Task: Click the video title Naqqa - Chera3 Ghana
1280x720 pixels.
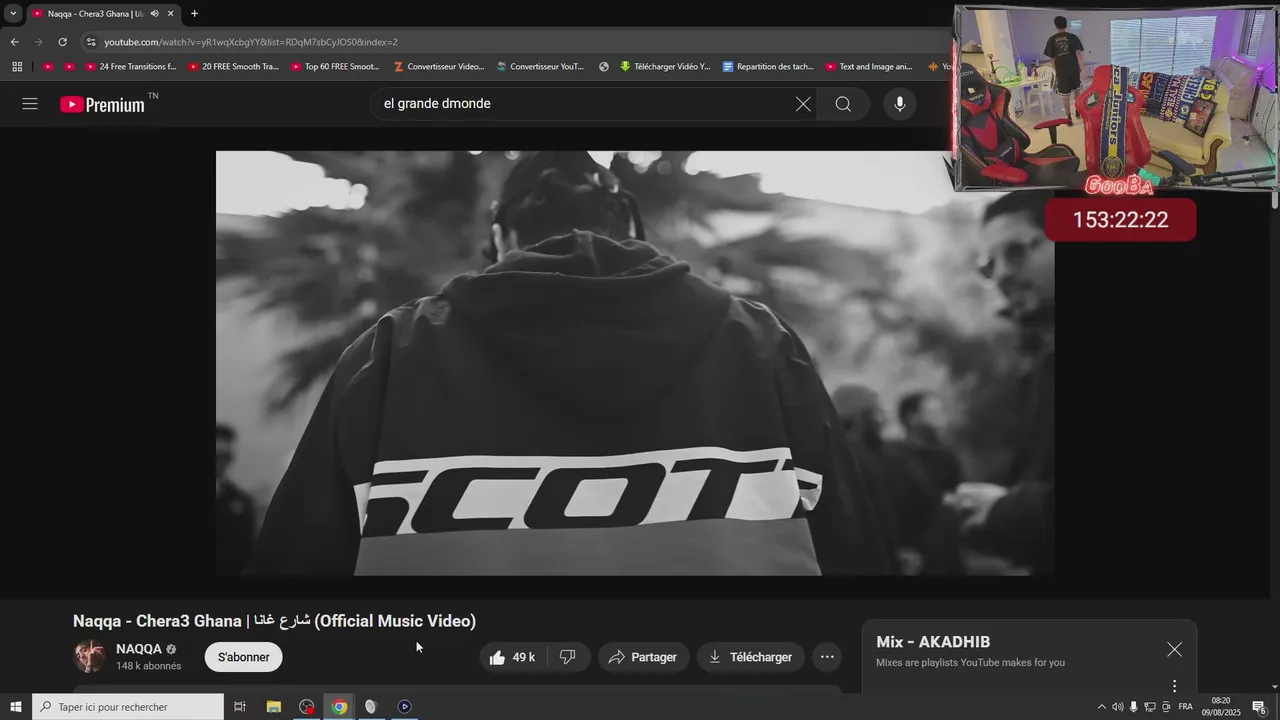Action: pyautogui.click(x=274, y=621)
